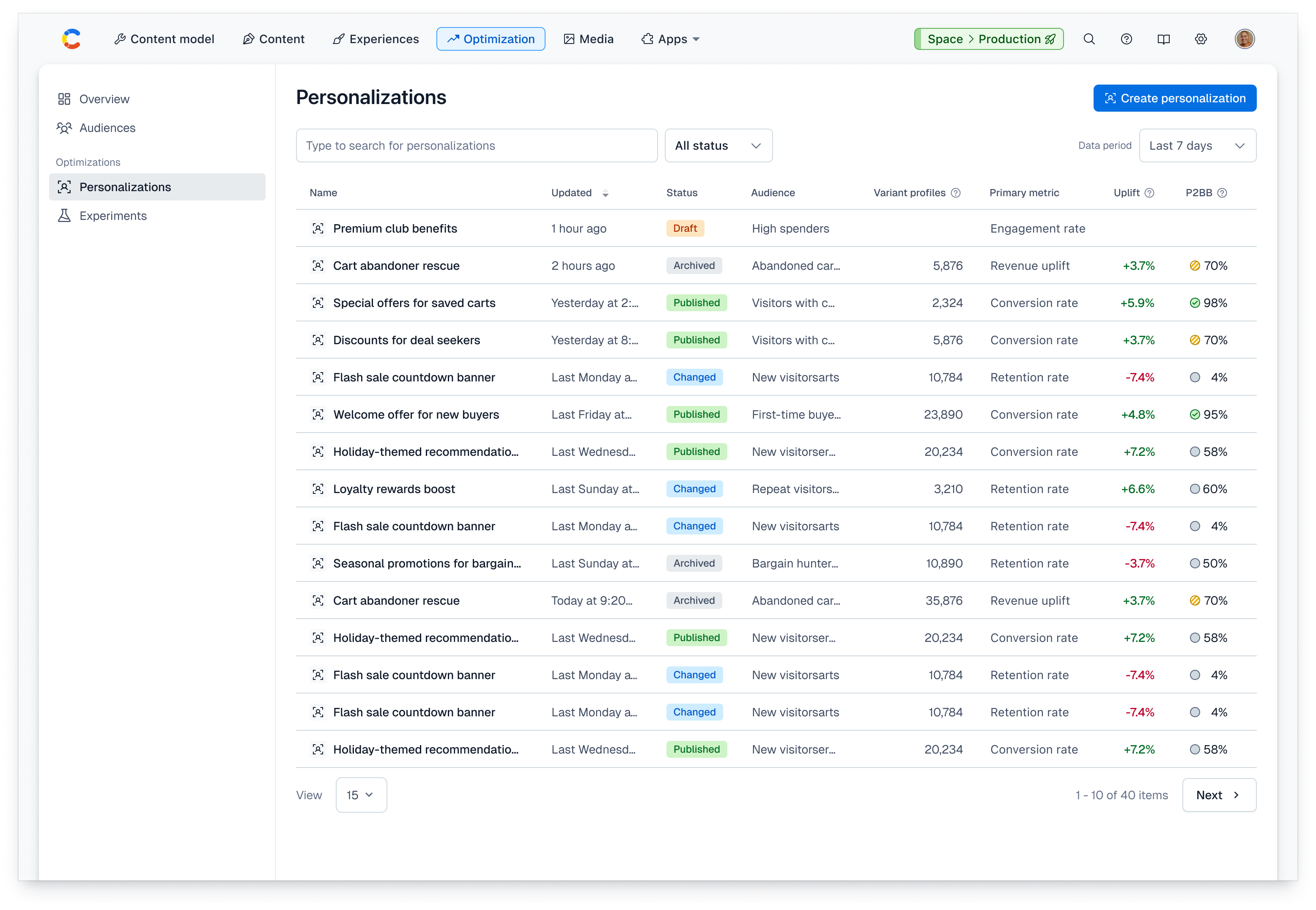1316x910 pixels.
Task: Focus the personalizations search field
Action: pos(476,145)
